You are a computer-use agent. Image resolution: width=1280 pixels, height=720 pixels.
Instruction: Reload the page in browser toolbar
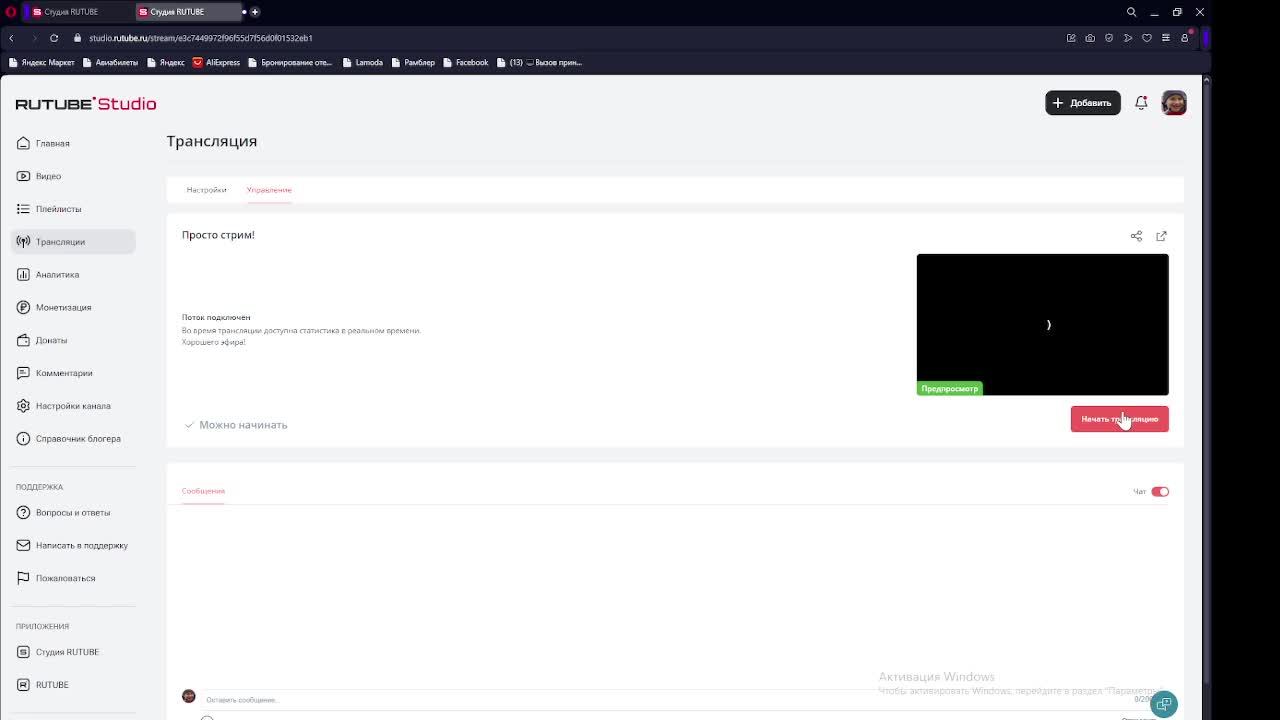point(54,38)
